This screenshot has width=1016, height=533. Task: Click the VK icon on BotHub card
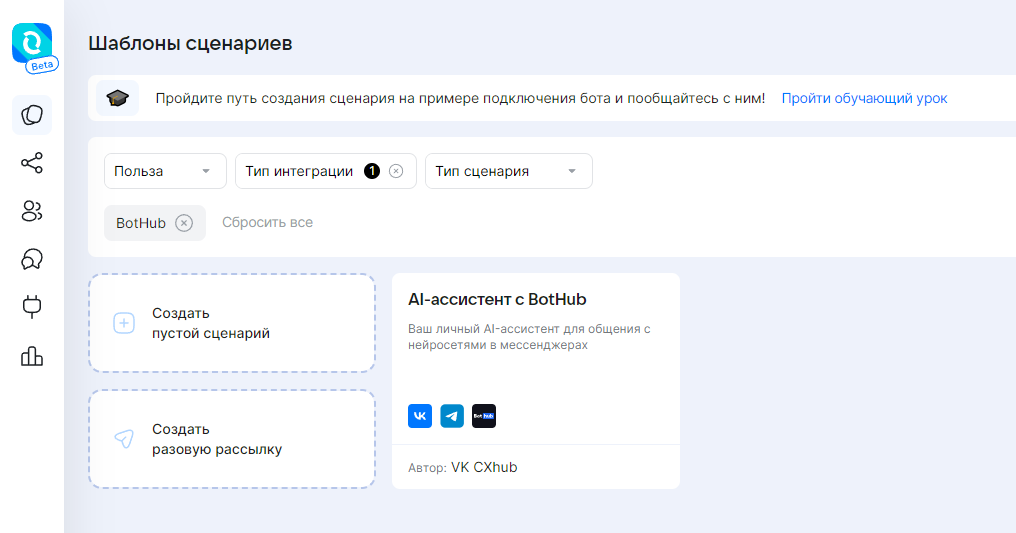point(420,416)
